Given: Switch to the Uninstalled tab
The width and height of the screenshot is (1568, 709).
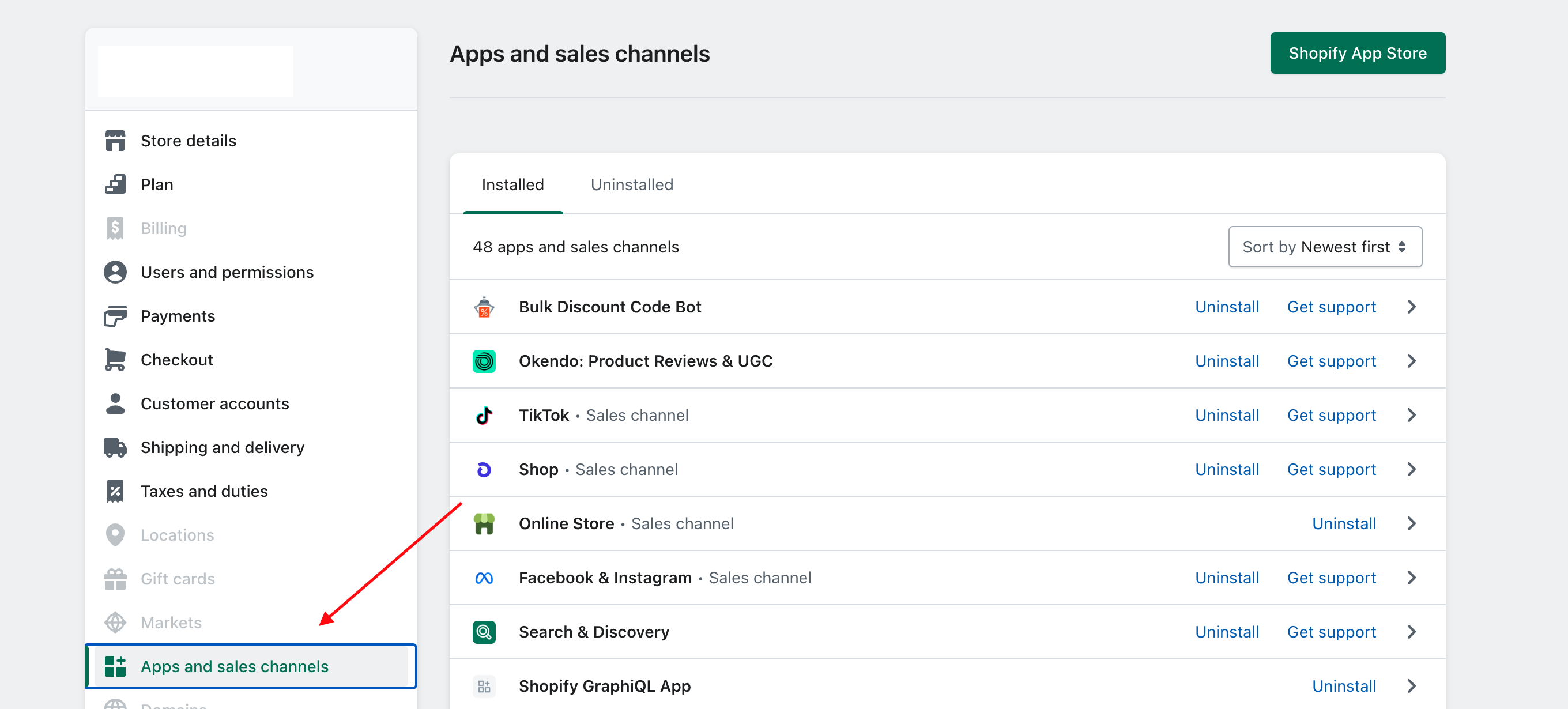Looking at the screenshot, I should click(631, 184).
